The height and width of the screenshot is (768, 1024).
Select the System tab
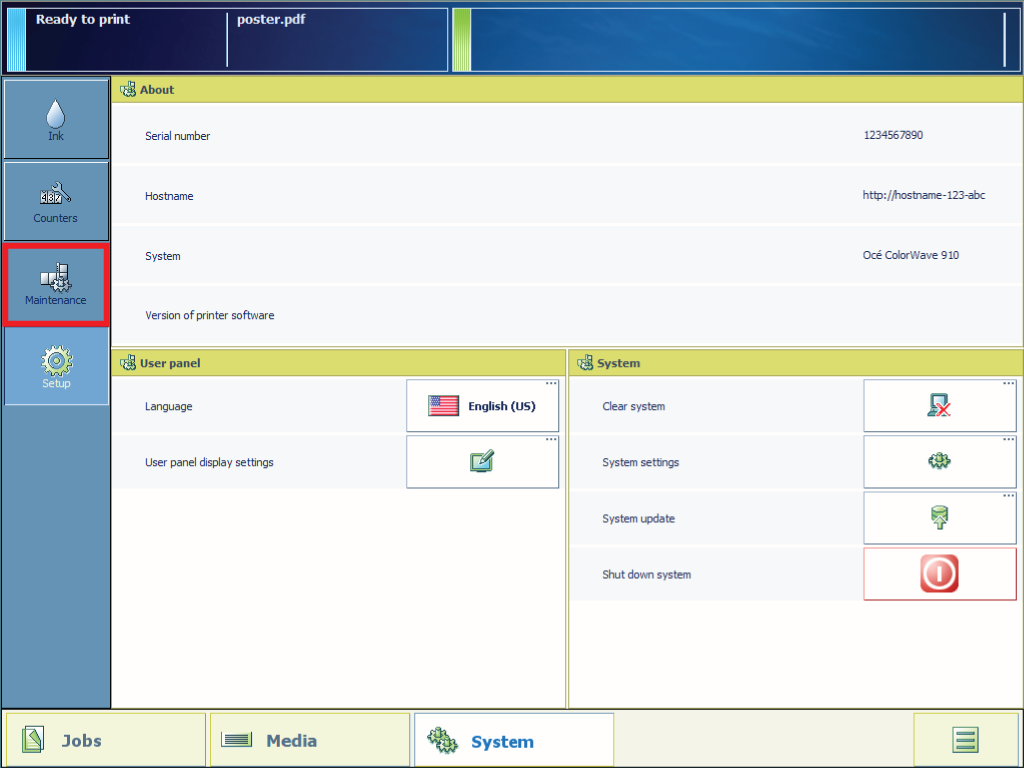[514, 740]
